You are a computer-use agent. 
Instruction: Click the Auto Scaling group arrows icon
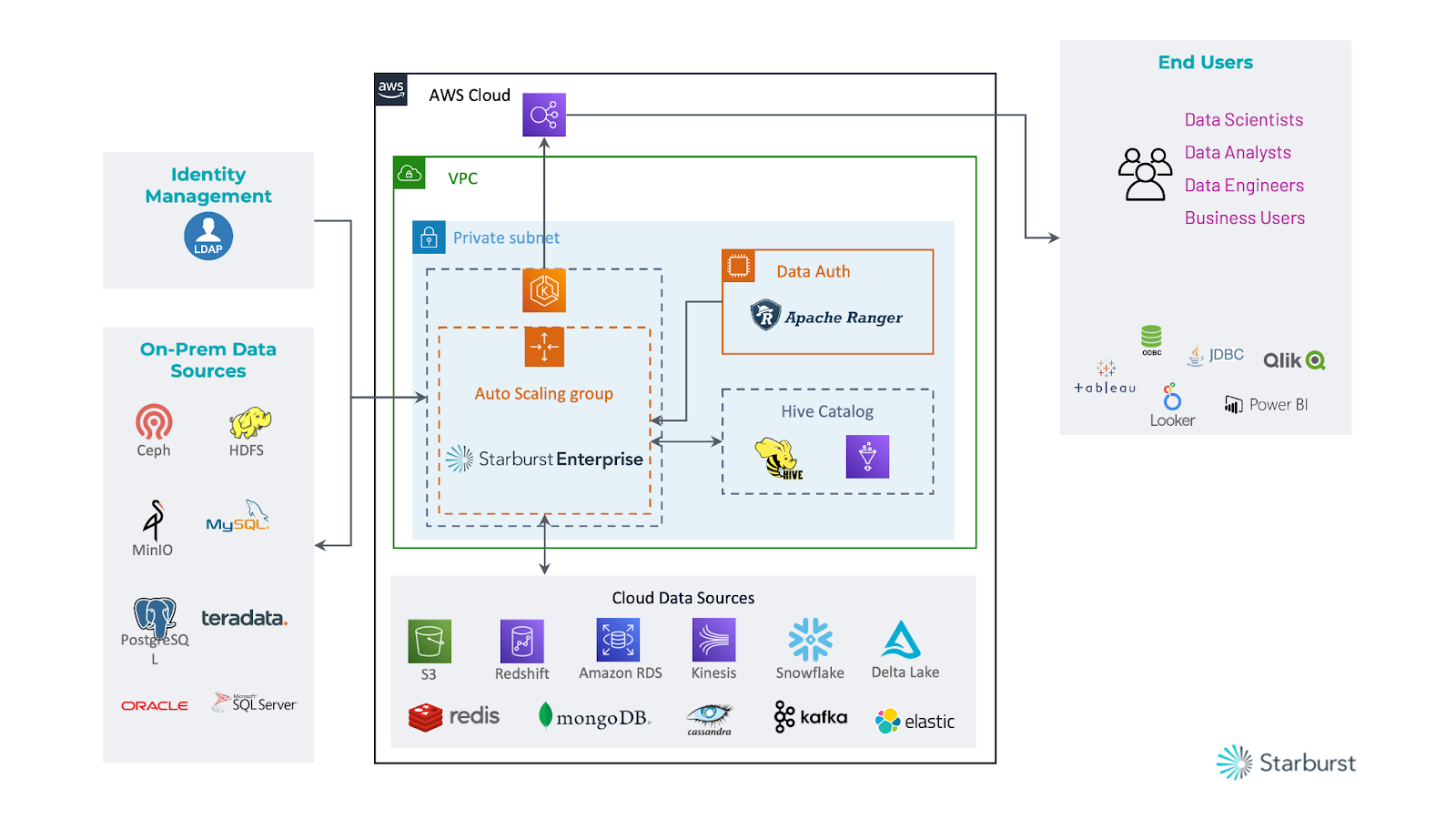[x=544, y=347]
